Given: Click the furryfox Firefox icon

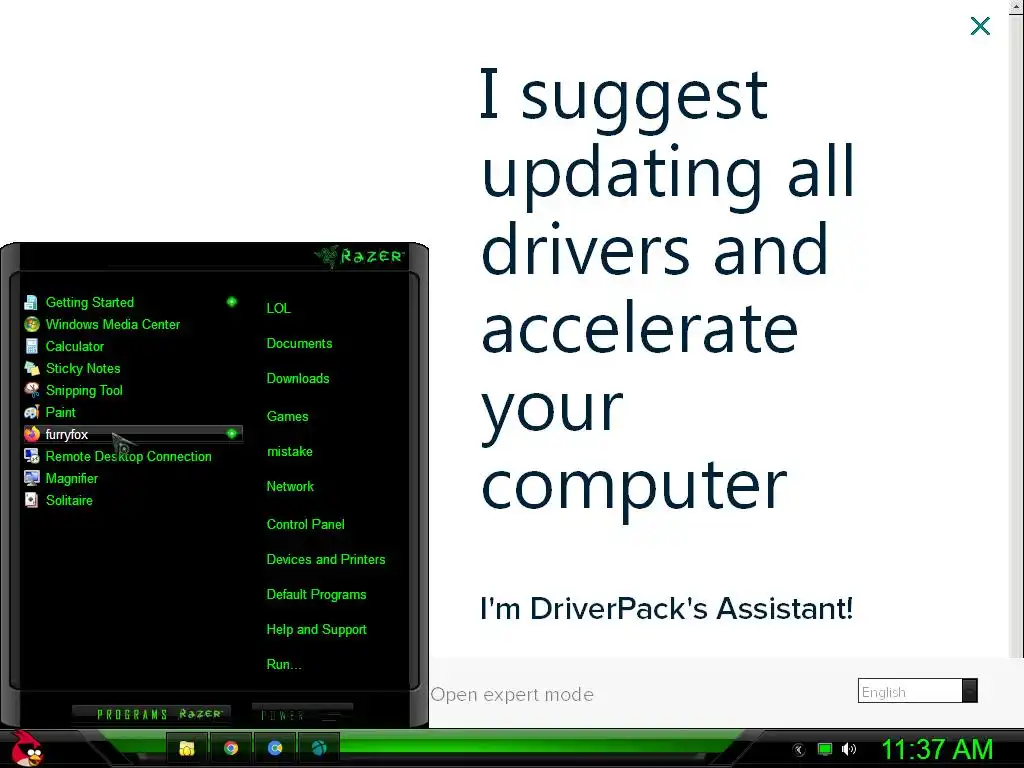Looking at the screenshot, I should tap(31, 434).
